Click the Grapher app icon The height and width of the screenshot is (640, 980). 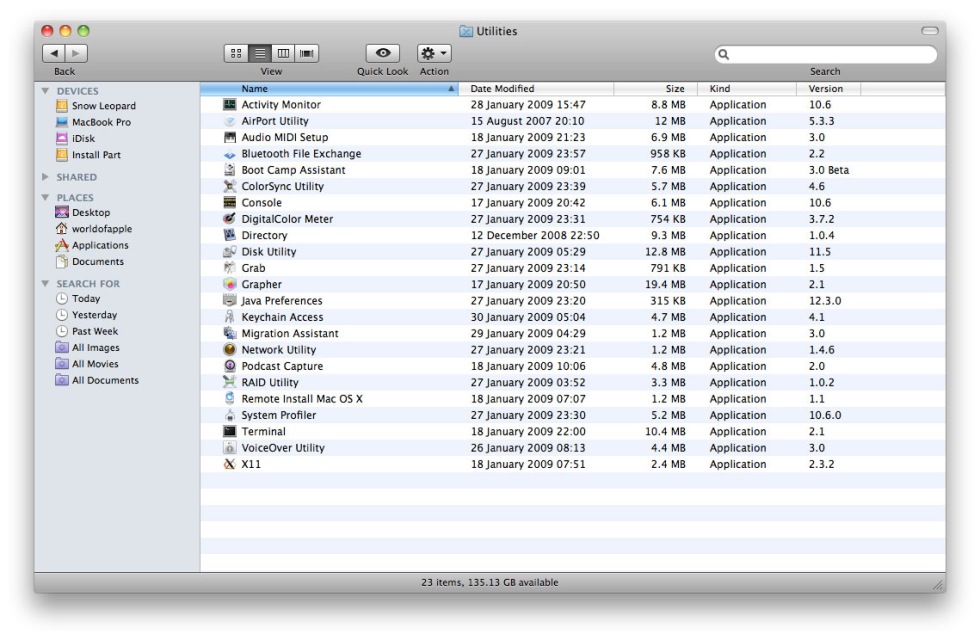pyautogui.click(x=229, y=285)
